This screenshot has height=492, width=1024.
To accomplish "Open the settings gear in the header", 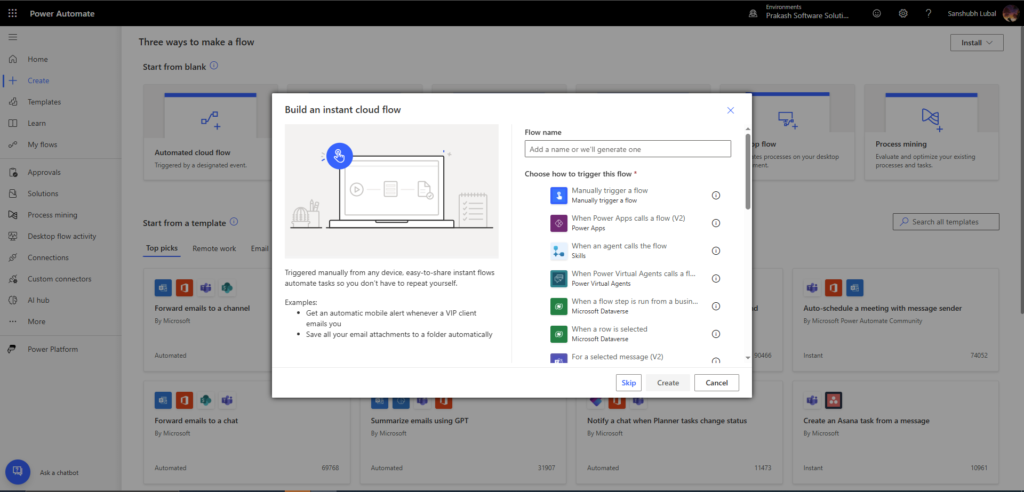I will (903, 13).
